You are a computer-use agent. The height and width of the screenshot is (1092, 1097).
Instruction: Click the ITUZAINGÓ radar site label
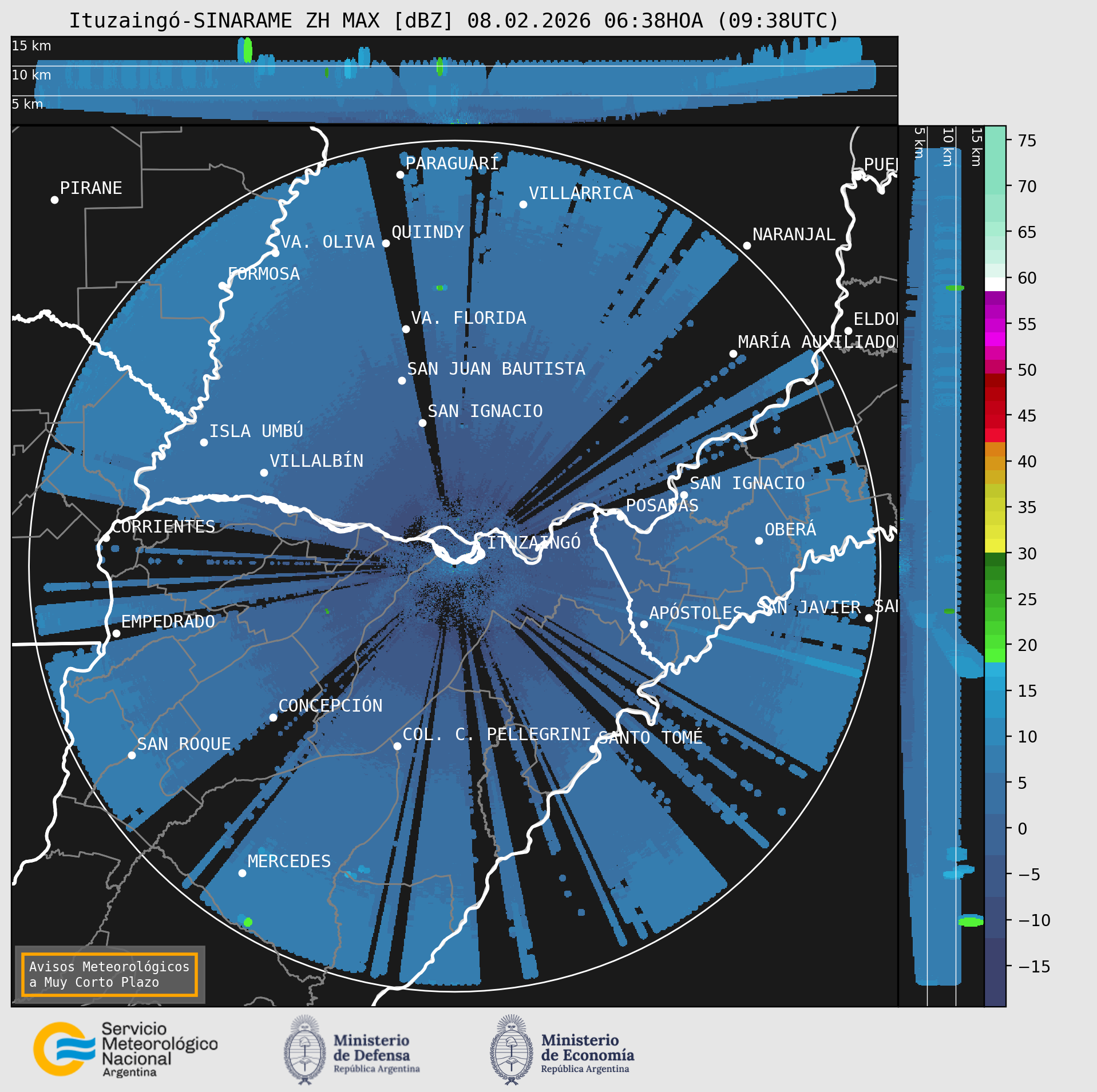click(534, 542)
